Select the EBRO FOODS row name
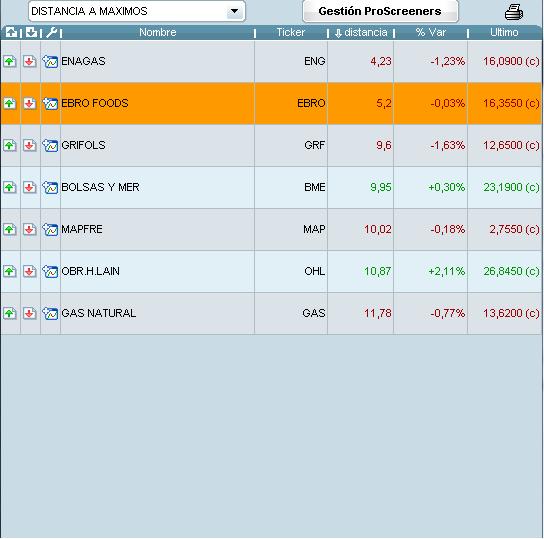544x539 pixels. pyautogui.click(x=95, y=103)
